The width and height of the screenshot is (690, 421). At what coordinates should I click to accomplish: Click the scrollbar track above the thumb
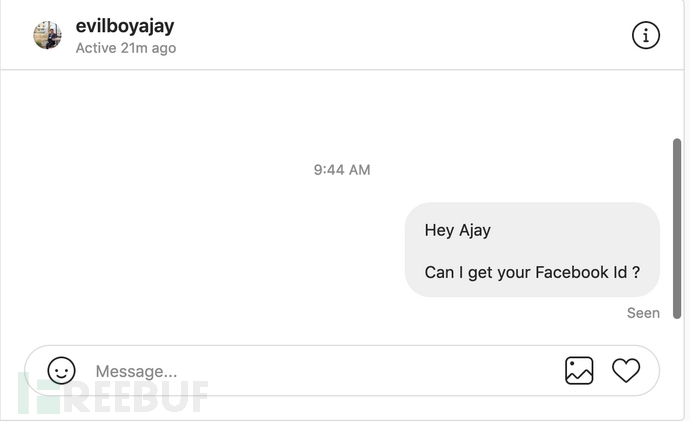677,106
